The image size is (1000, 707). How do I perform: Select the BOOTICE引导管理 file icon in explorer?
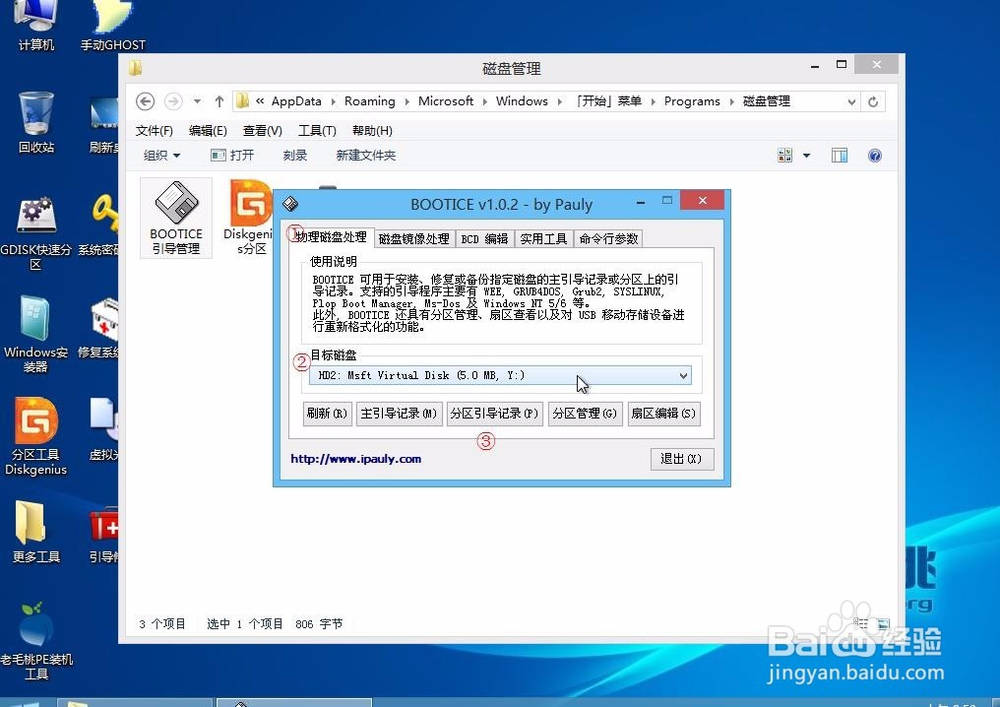[176, 218]
